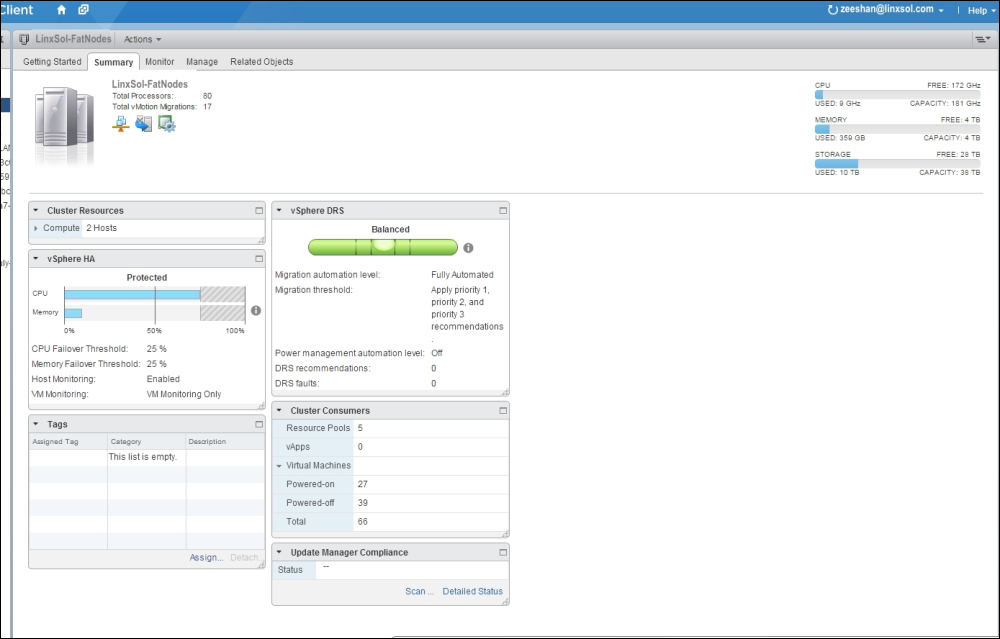Viewport: 1000px width, 639px height.
Task: Click the Powered-off count 39
Action: [362, 503]
